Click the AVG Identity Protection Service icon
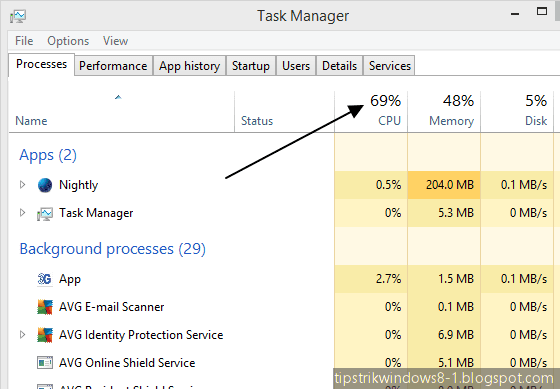Screen dimensions: 560x389 (45, 335)
